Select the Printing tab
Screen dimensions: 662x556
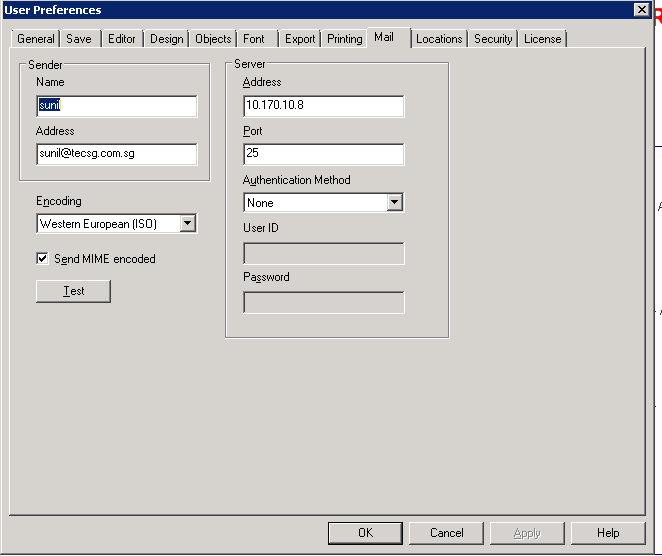pos(345,39)
